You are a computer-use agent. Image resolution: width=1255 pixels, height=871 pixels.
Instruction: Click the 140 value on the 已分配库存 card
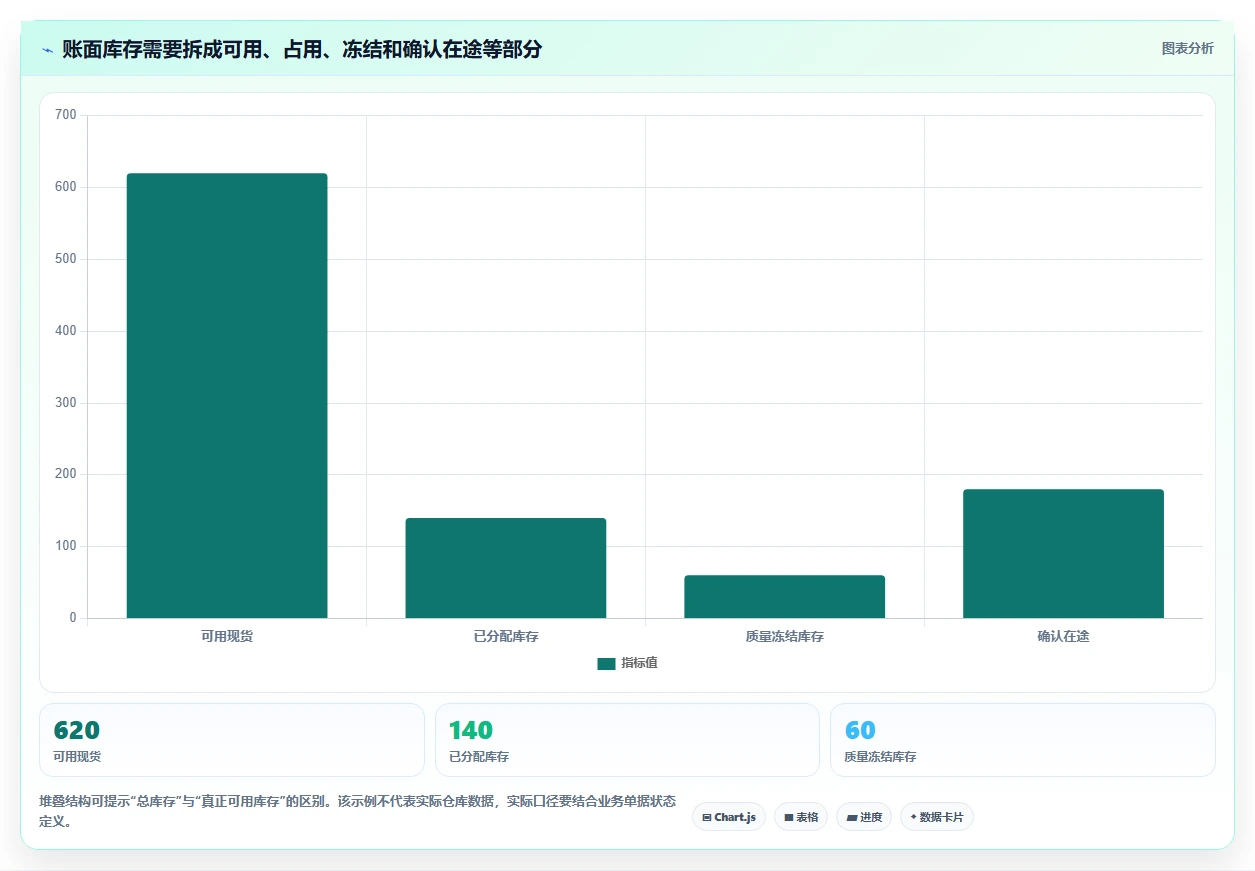(x=471, y=730)
